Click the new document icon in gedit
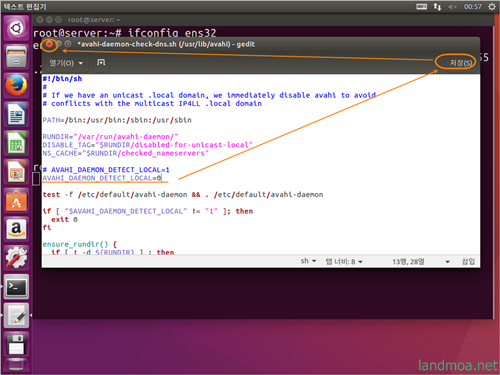 tap(101, 62)
